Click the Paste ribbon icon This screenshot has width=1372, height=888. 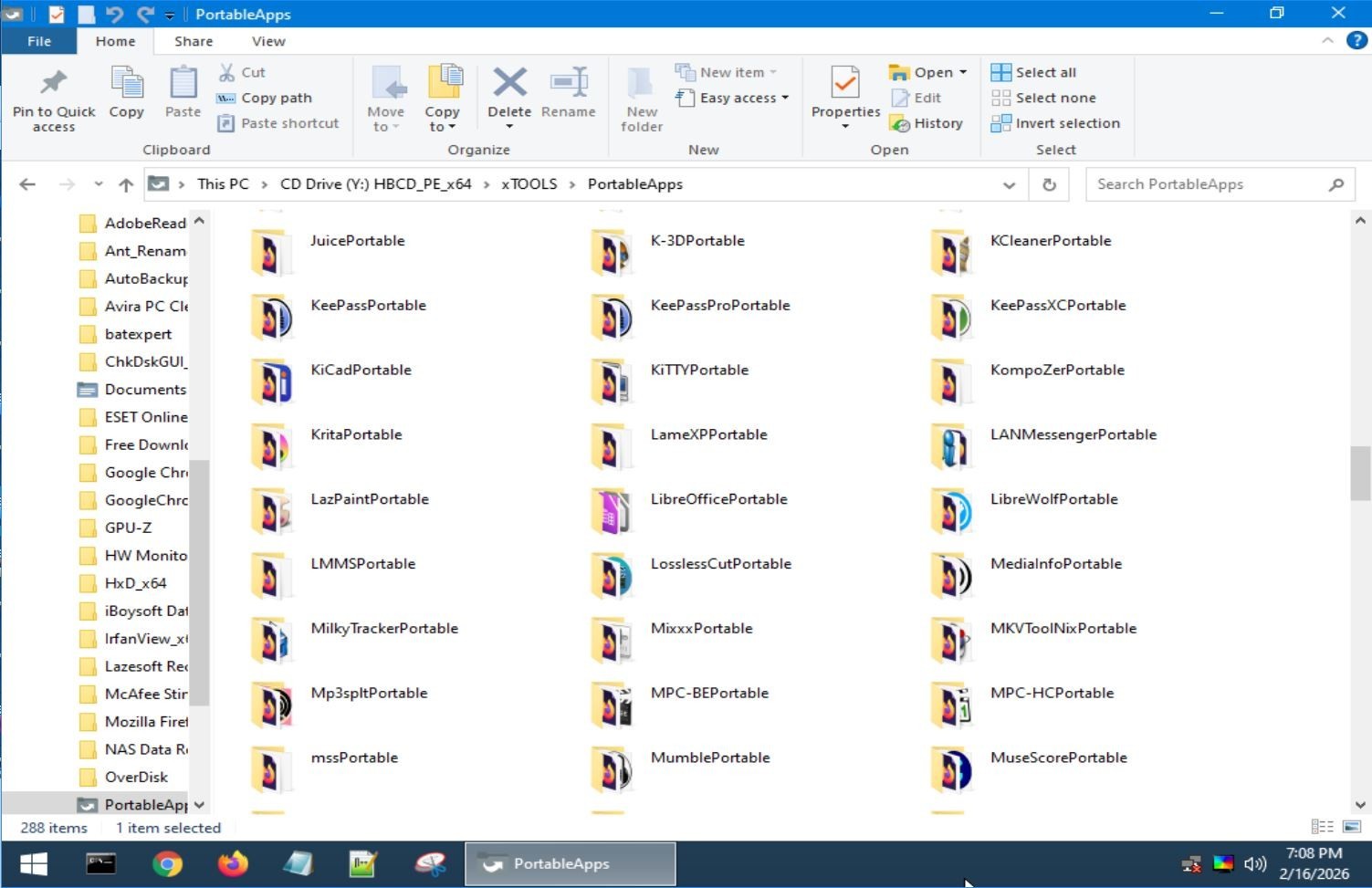pyautogui.click(x=183, y=83)
